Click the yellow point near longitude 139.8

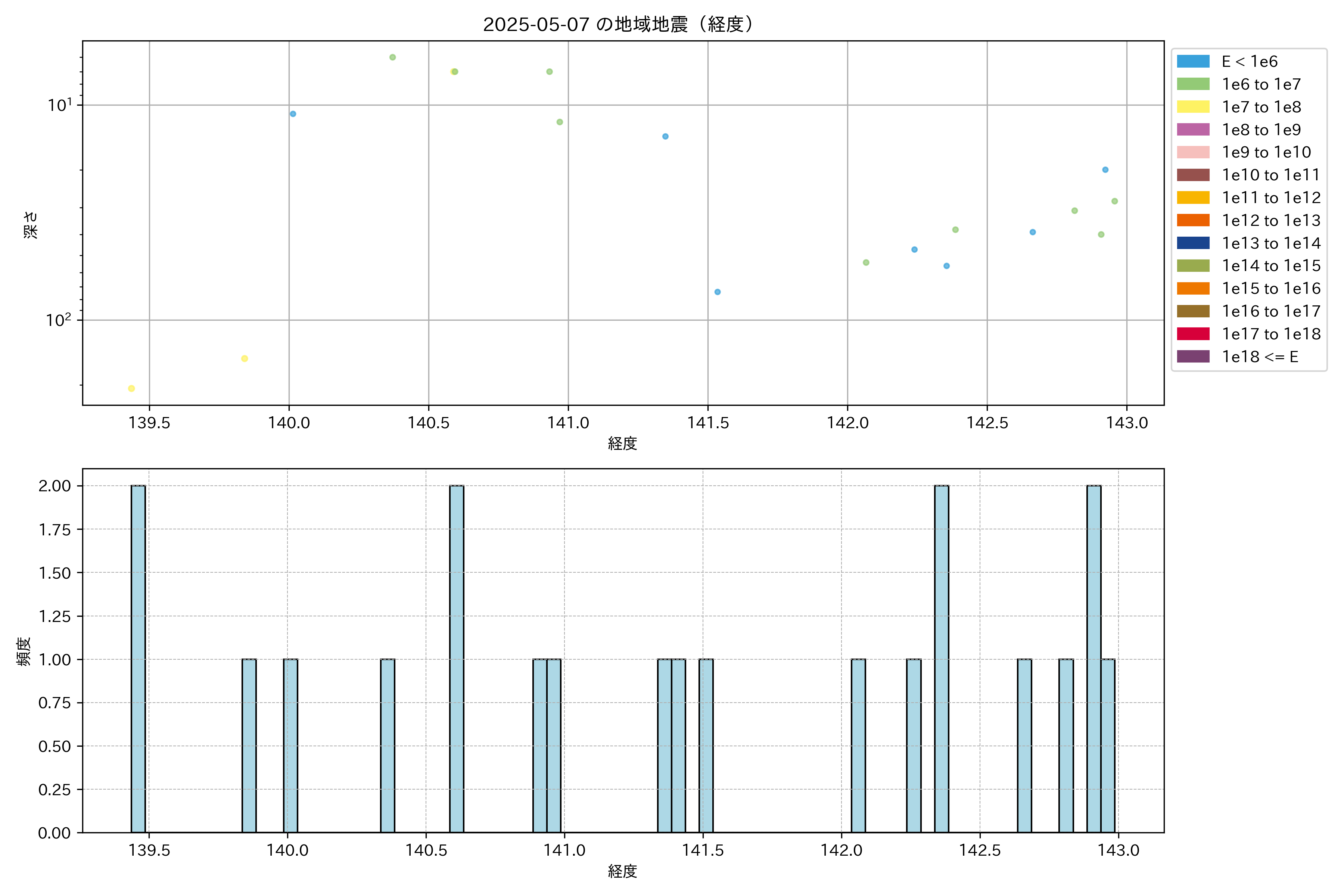[245, 359]
